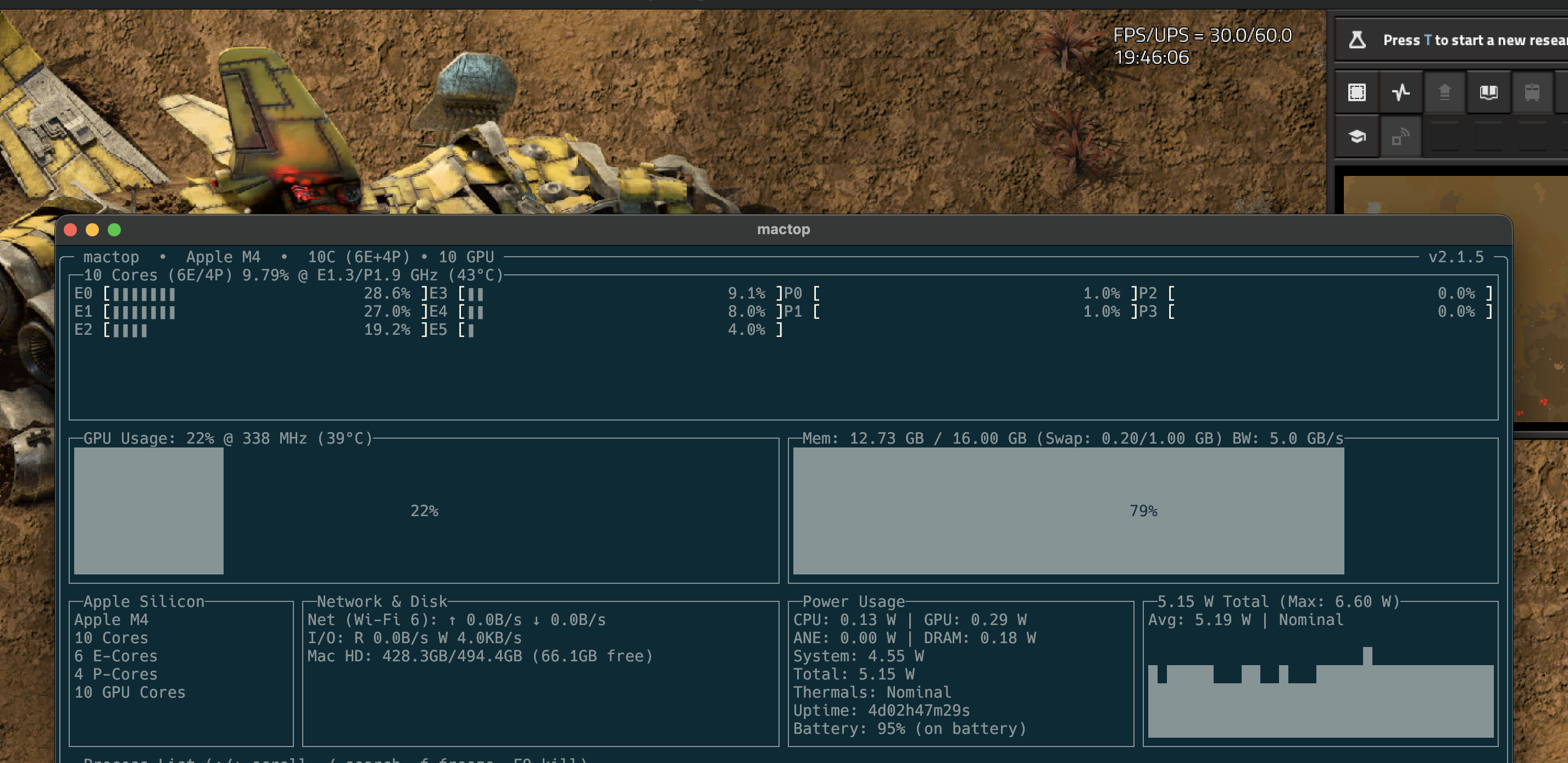Click the 'Net (Wi-Fi 6)' network speed line
Screen dimensions: 1568x763
pyautogui.click(x=457, y=620)
